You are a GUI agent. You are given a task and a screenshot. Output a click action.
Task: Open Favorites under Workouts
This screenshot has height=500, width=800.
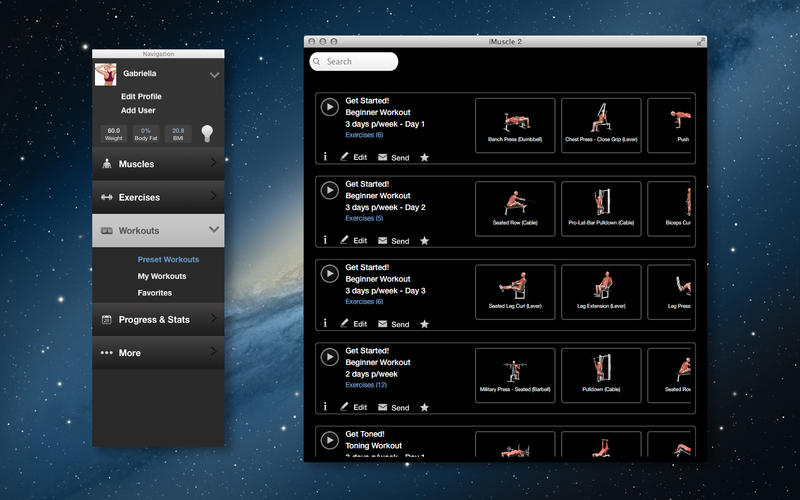[155, 293]
